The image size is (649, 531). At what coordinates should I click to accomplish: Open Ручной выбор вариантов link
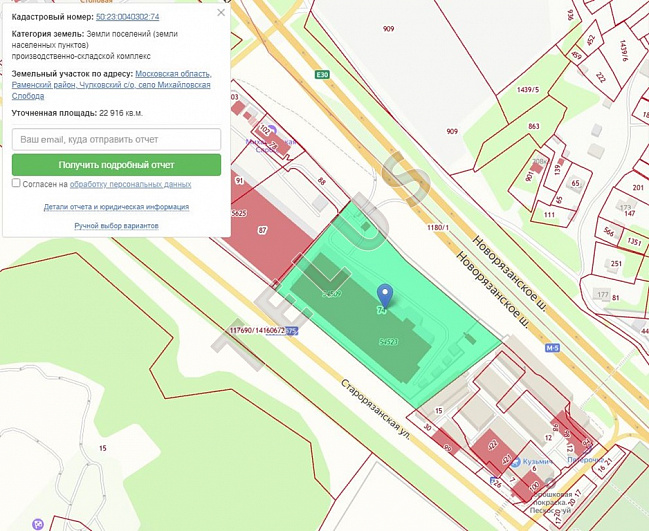116,226
